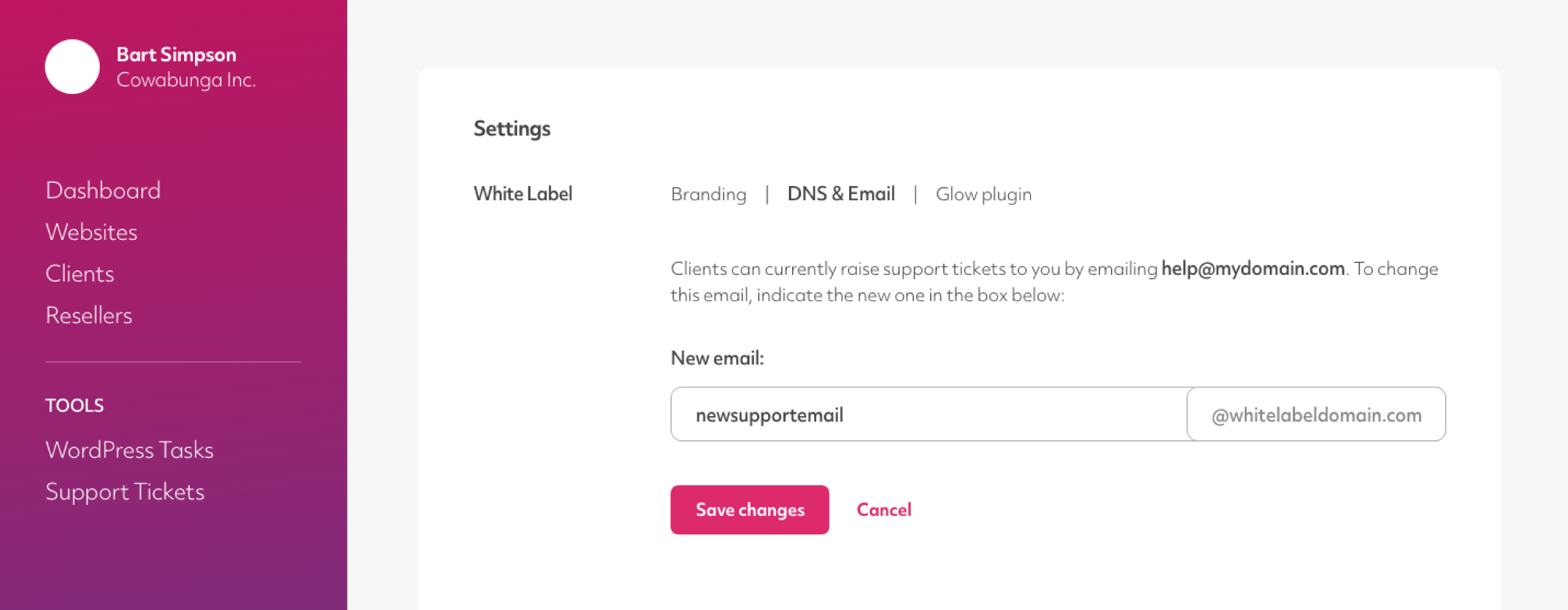Viewport: 1568px width, 610px height.
Task: Click the help@mydomain.com email text
Action: 1253,268
